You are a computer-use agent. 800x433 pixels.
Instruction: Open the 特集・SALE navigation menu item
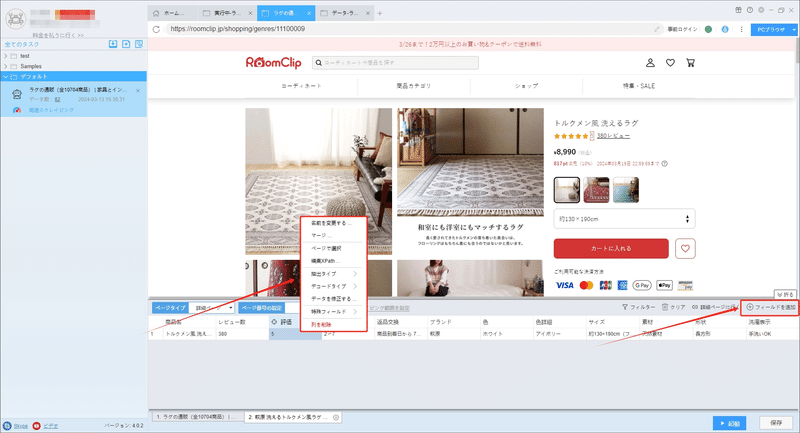pyautogui.click(x=639, y=86)
